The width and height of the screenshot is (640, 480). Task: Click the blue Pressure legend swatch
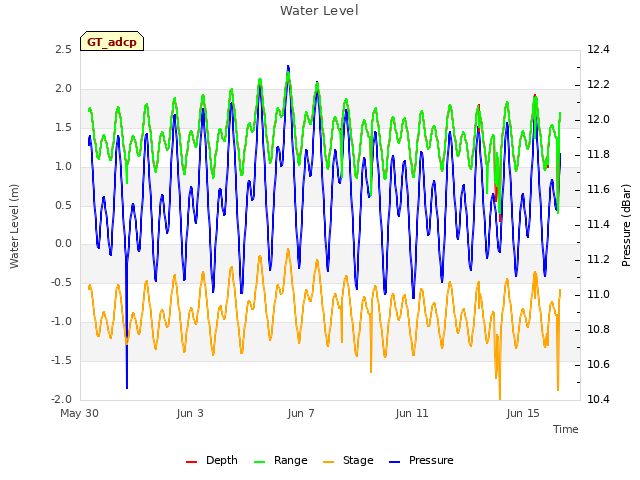pos(394,462)
